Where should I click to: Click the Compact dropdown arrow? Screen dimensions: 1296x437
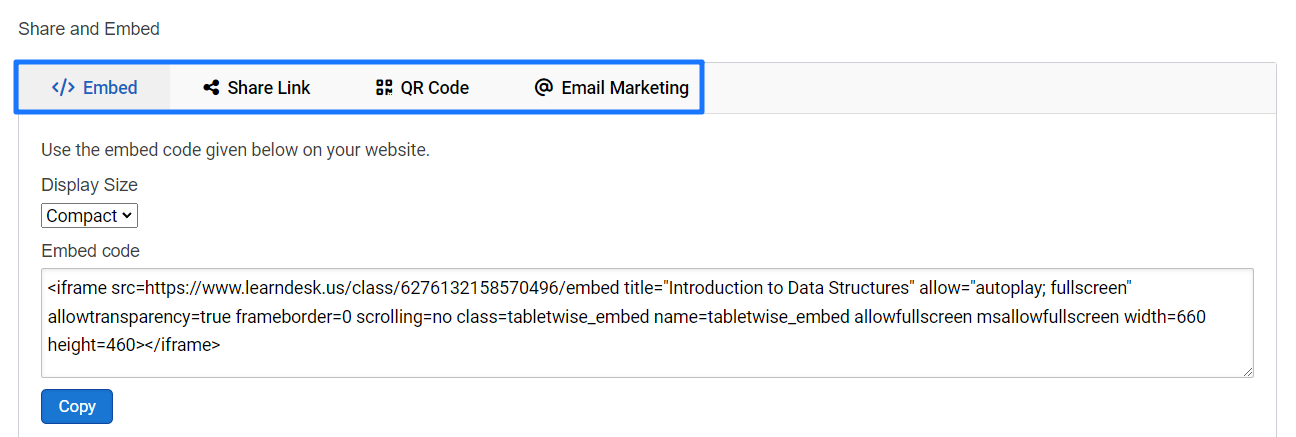(127, 216)
